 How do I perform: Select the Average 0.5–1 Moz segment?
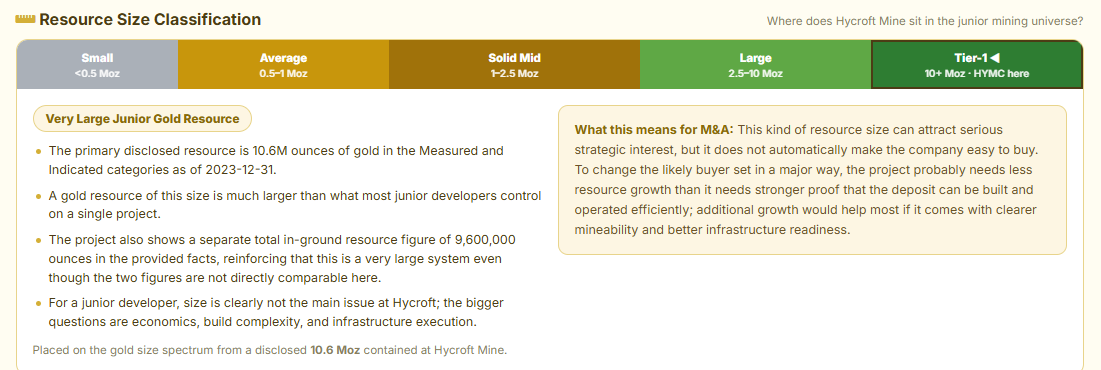(283, 65)
